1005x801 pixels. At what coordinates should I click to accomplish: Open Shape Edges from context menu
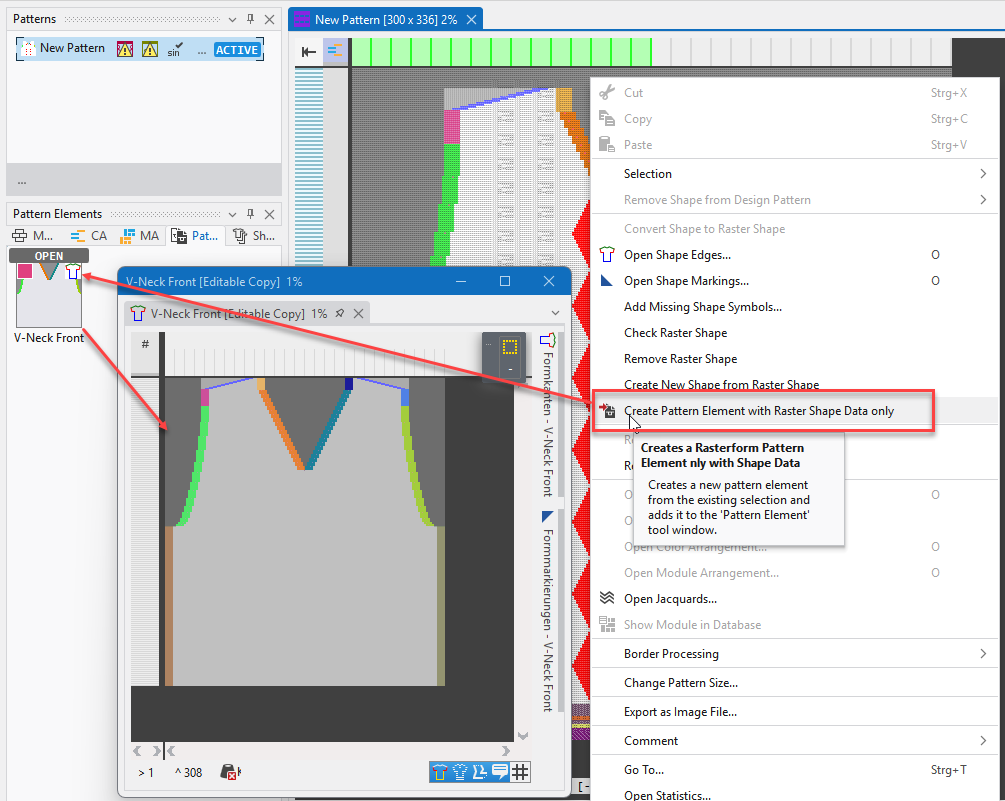tap(676, 255)
